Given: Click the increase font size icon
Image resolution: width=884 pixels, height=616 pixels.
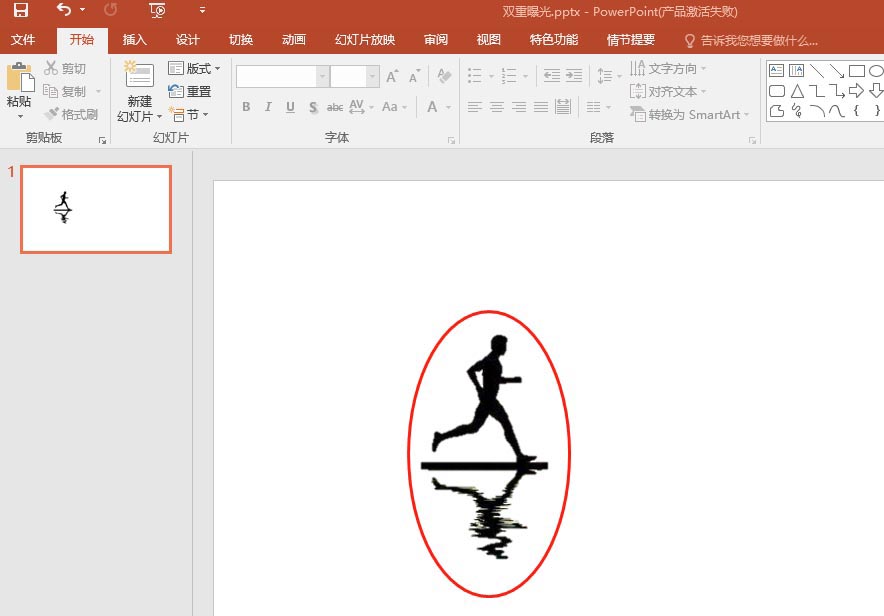Looking at the screenshot, I should pyautogui.click(x=392, y=76).
